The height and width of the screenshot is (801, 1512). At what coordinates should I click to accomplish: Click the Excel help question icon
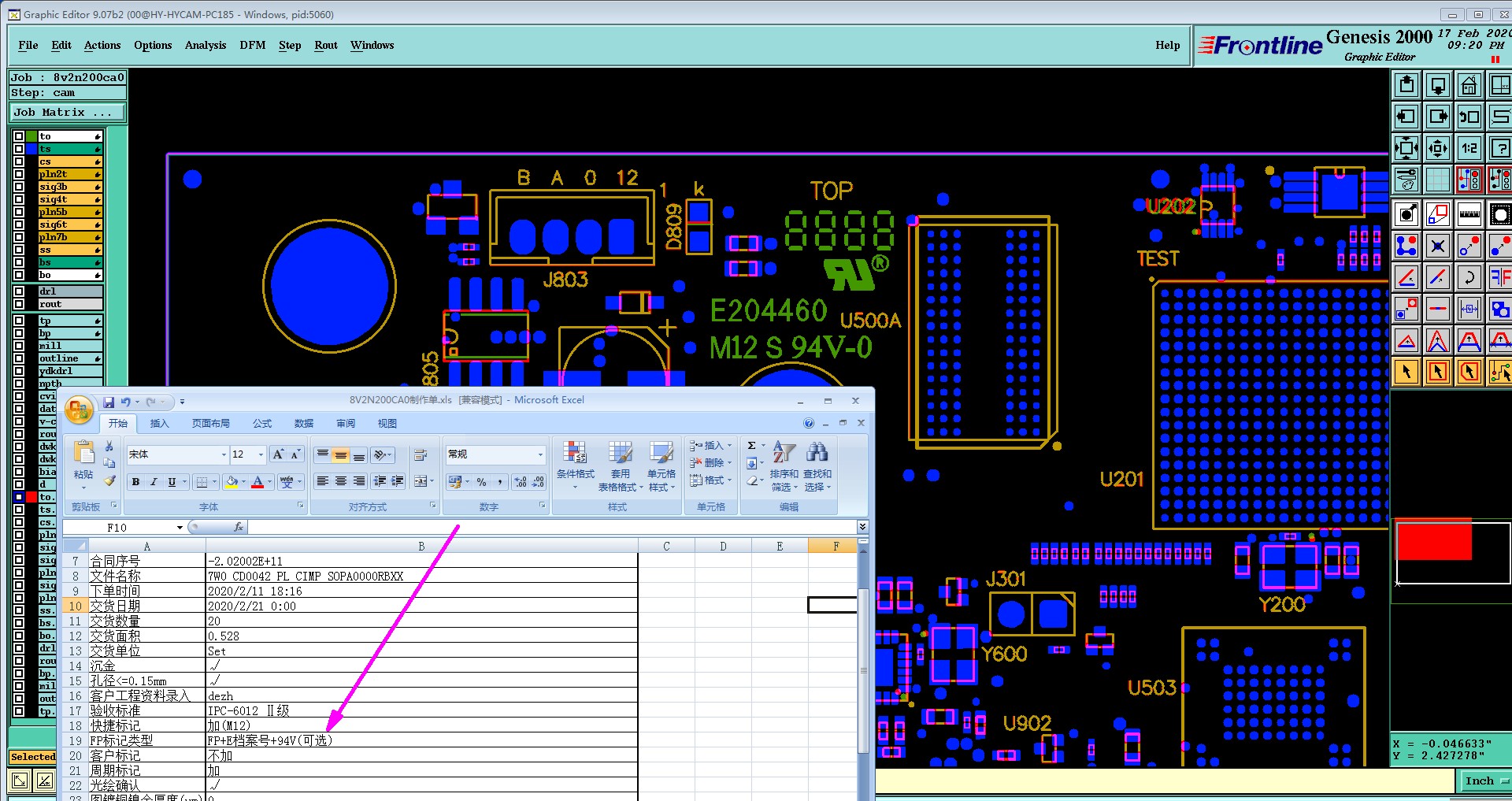pos(809,423)
